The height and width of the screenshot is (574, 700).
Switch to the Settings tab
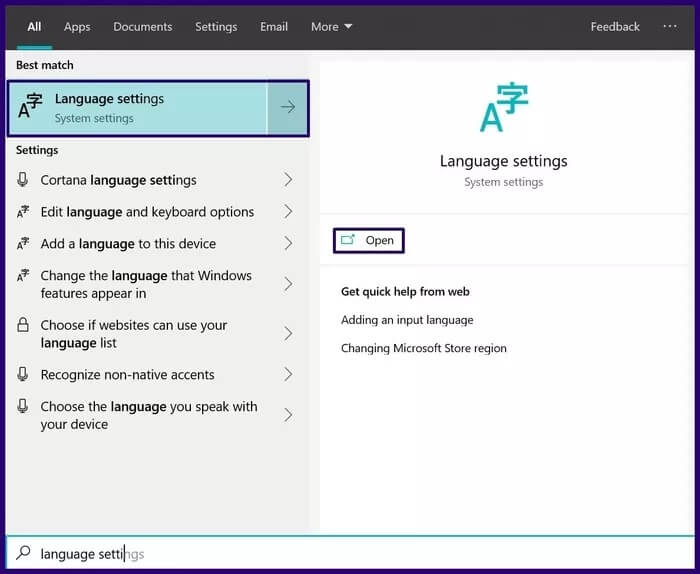pos(216,27)
